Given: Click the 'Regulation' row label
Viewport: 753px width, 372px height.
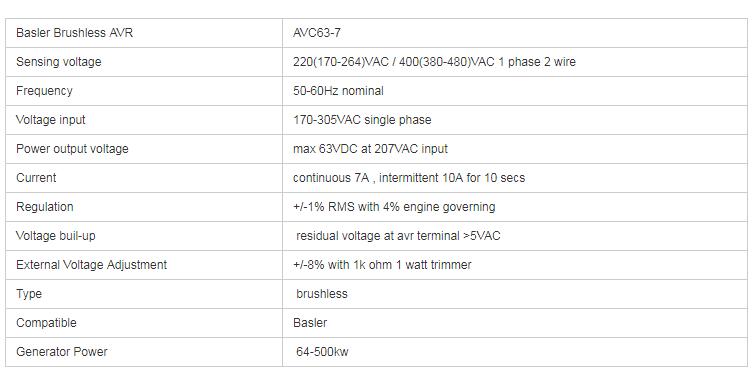Looking at the screenshot, I should (x=45, y=207).
